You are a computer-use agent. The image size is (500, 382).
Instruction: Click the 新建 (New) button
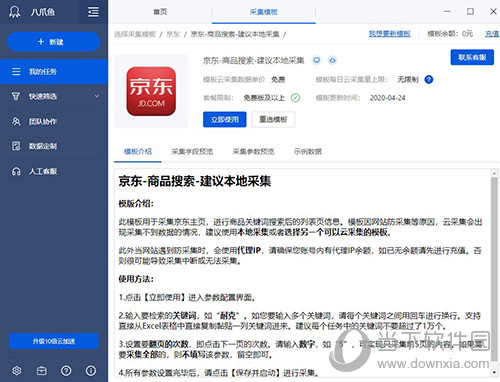coord(54,42)
